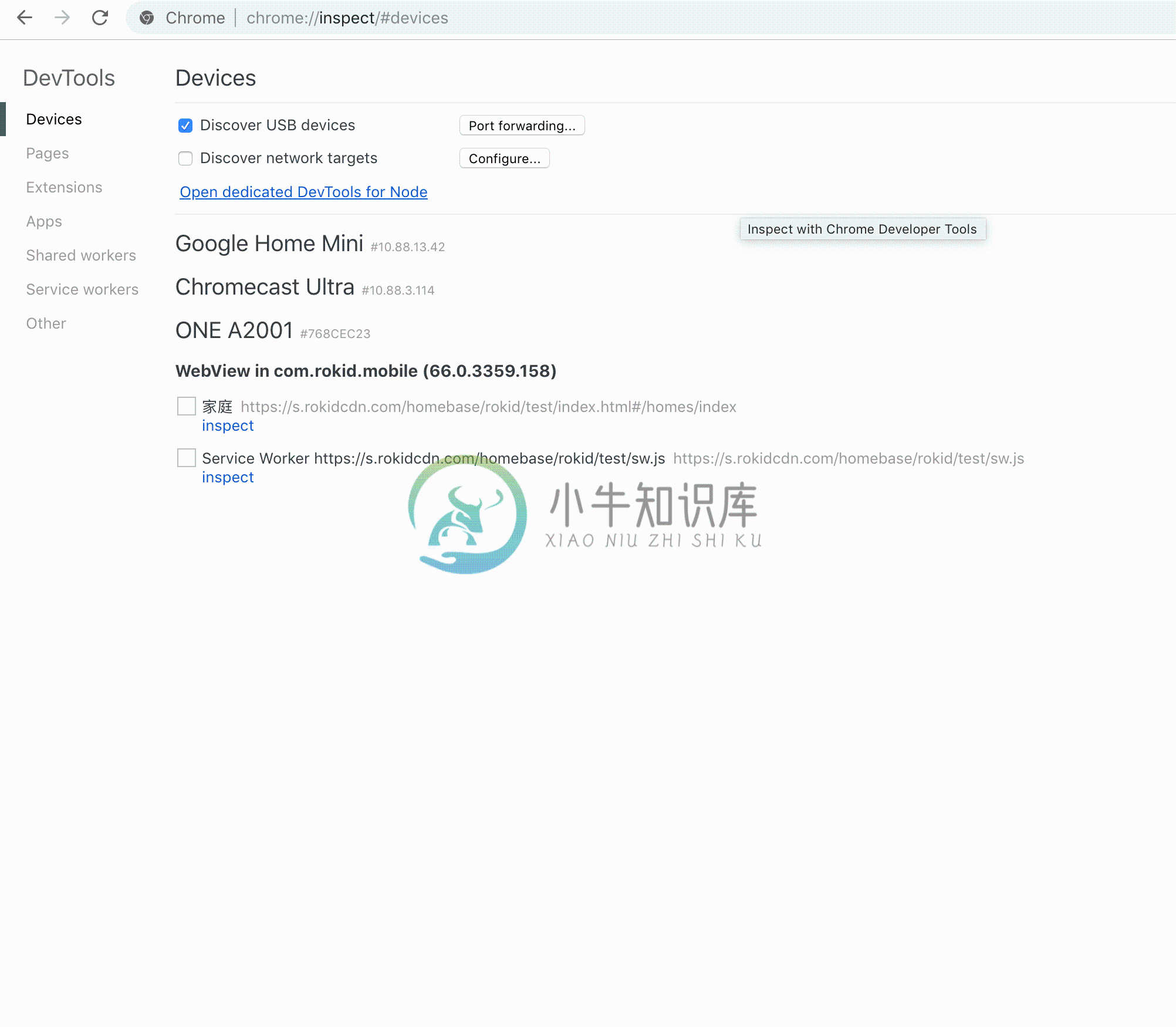Click the #10.88.13.42 address text
The height and width of the screenshot is (1027, 1176).
pyautogui.click(x=408, y=247)
